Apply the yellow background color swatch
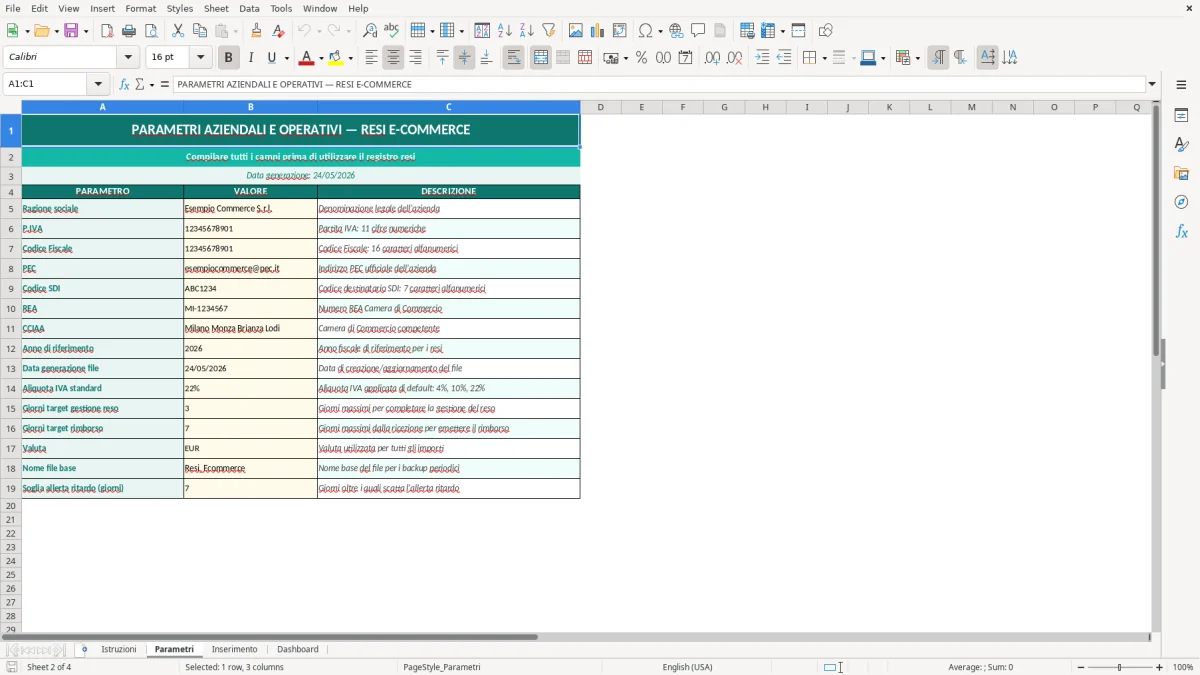The image size is (1200, 675). pos(336,58)
